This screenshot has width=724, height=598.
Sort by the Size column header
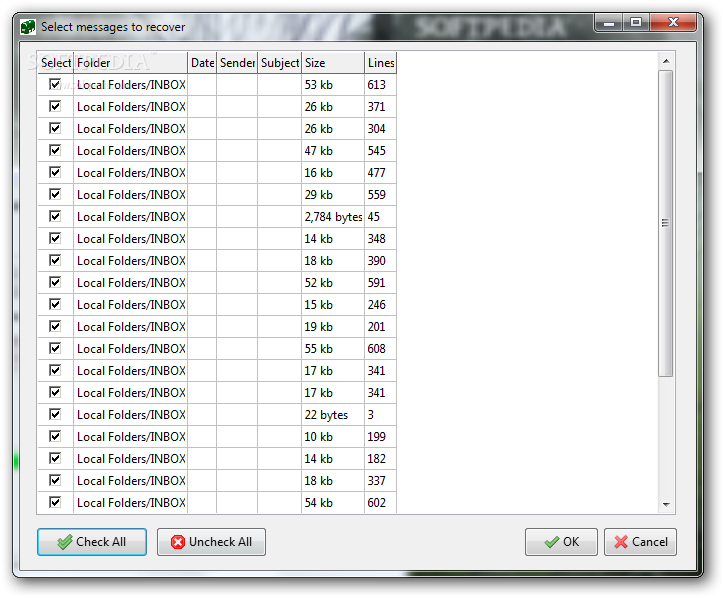click(333, 63)
